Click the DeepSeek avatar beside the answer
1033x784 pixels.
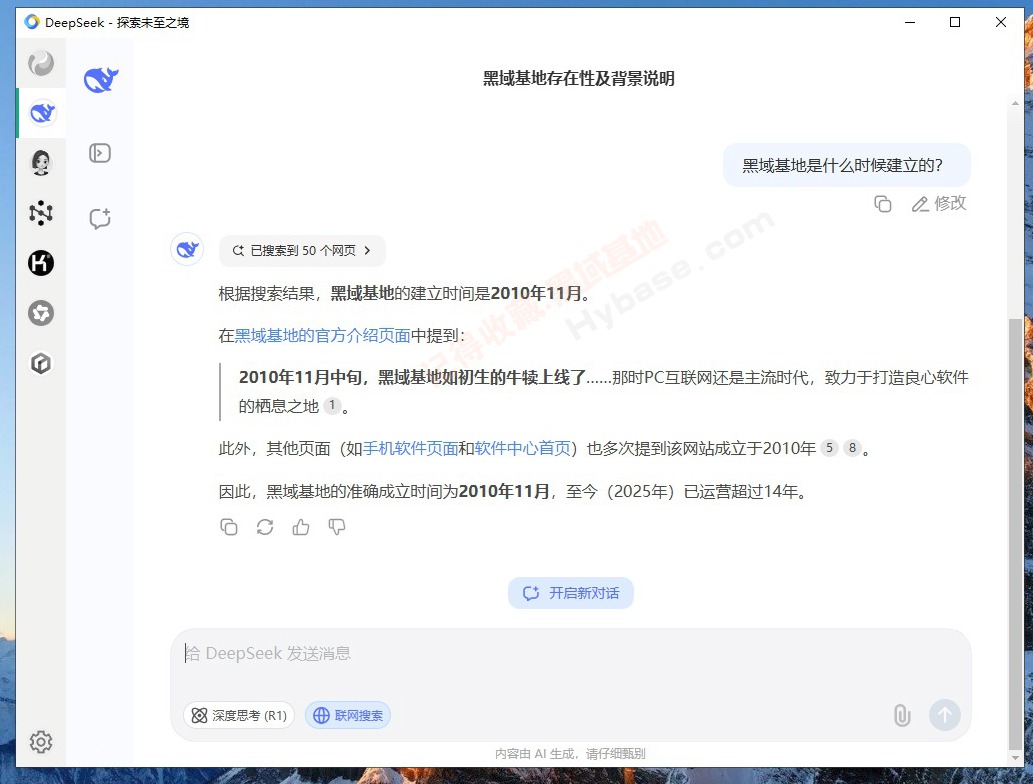coord(187,249)
